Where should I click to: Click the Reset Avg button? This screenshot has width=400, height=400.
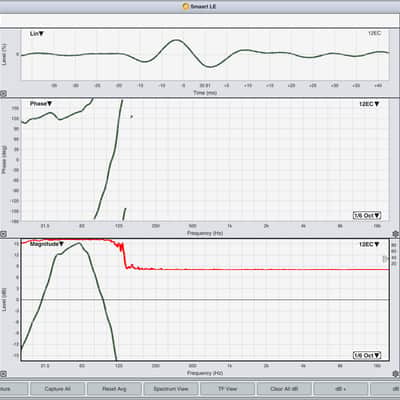114,389
